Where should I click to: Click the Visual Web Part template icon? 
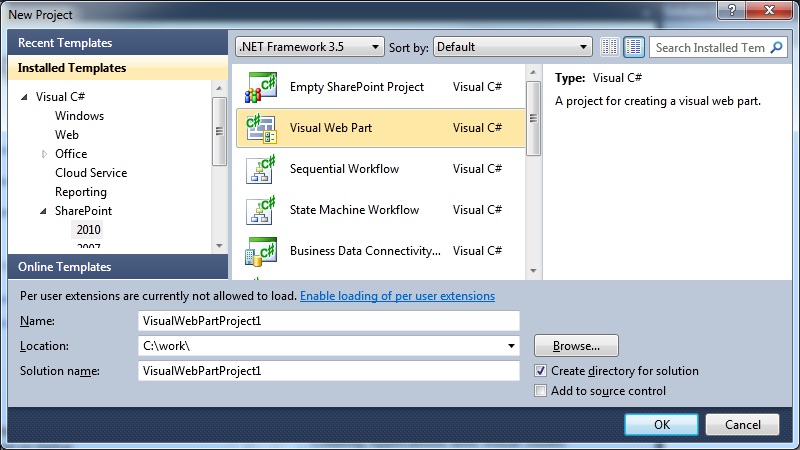tap(261, 128)
